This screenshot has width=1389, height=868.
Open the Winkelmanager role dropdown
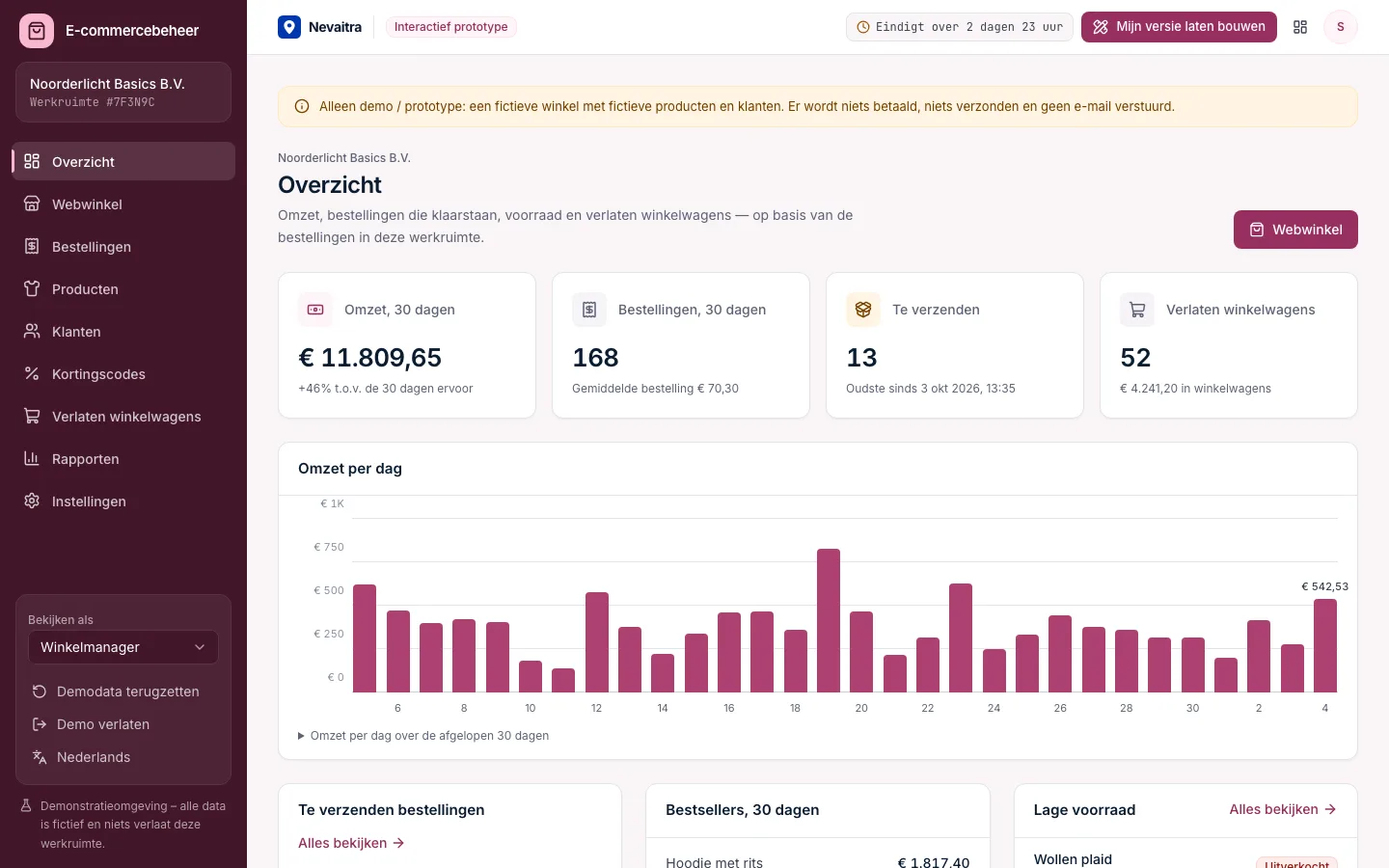pyautogui.click(x=123, y=647)
